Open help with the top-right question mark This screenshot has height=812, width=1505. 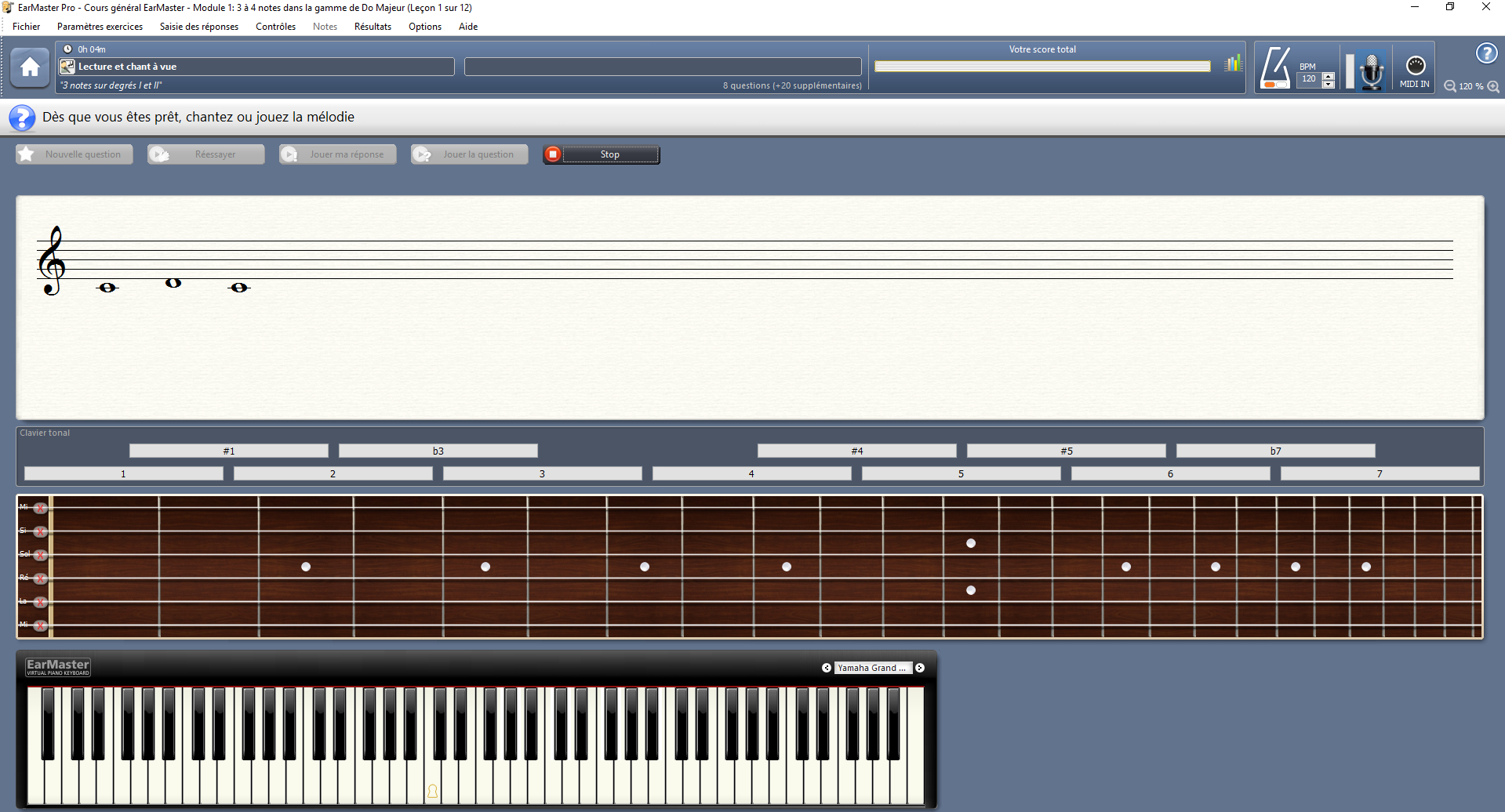[1486, 53]
